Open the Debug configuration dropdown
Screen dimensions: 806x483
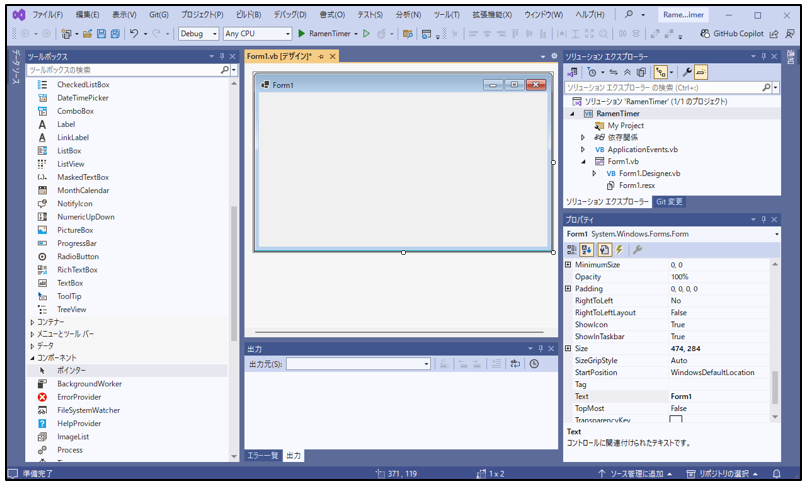(199, 34)
